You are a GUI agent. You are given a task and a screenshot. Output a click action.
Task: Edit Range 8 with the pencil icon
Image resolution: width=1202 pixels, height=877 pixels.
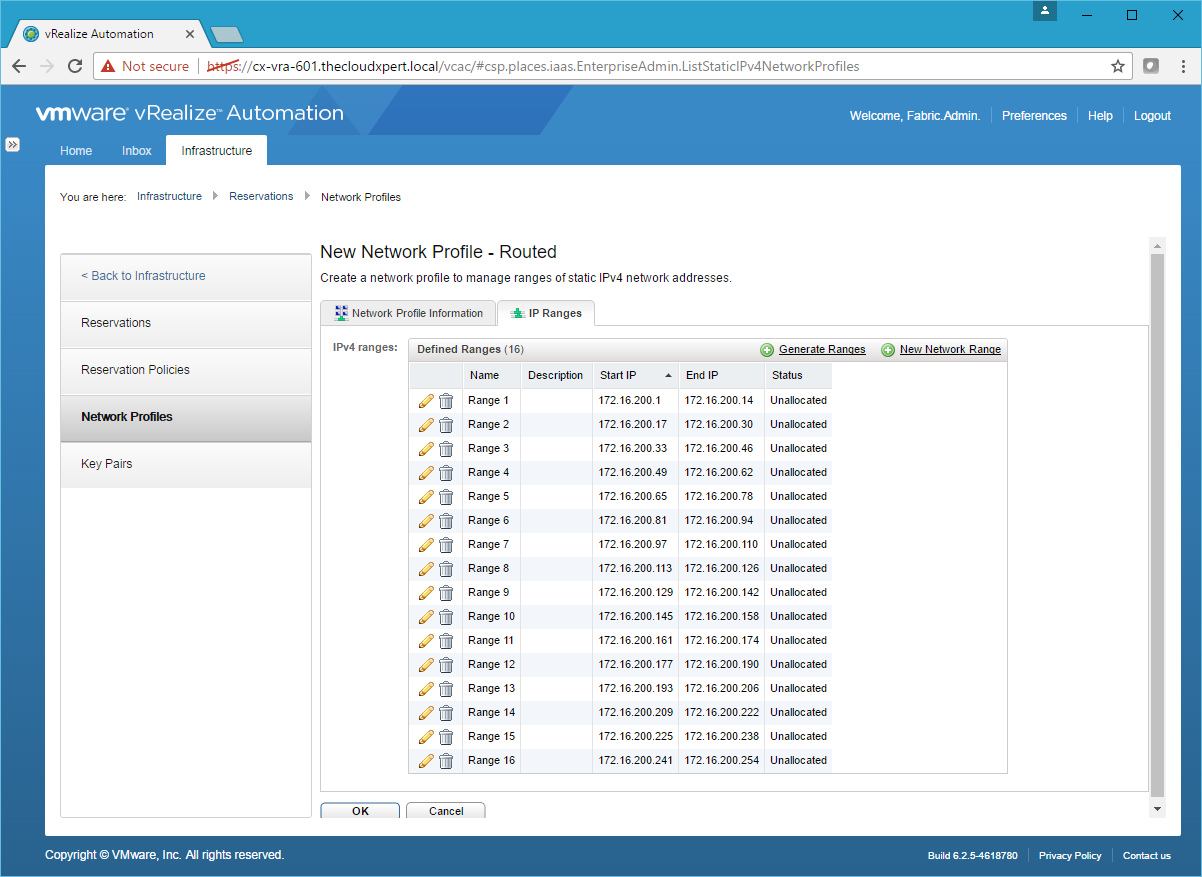tap(426, 569)
